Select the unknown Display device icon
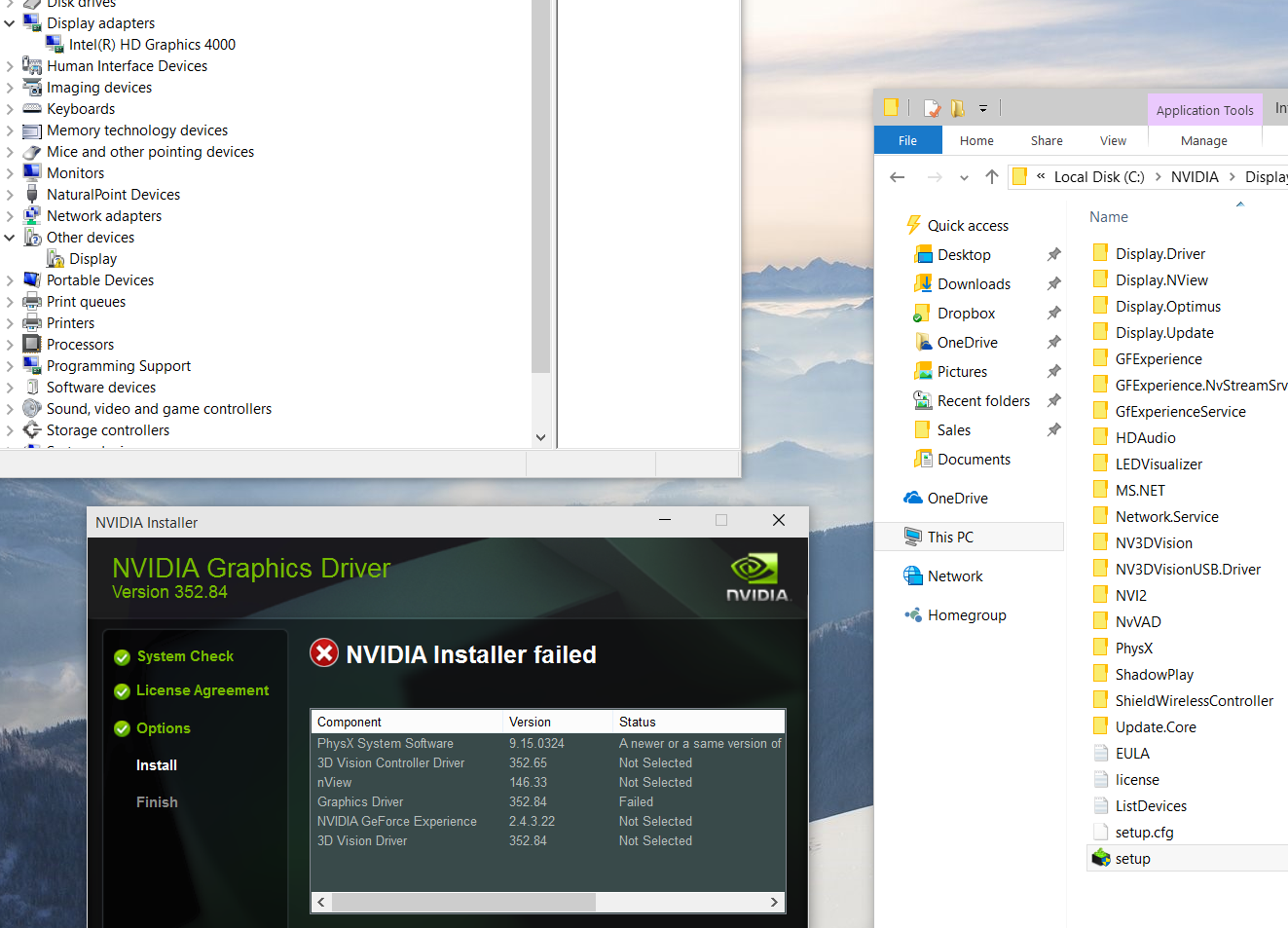This screenshot has height=928, width=1288. point(55,258)
